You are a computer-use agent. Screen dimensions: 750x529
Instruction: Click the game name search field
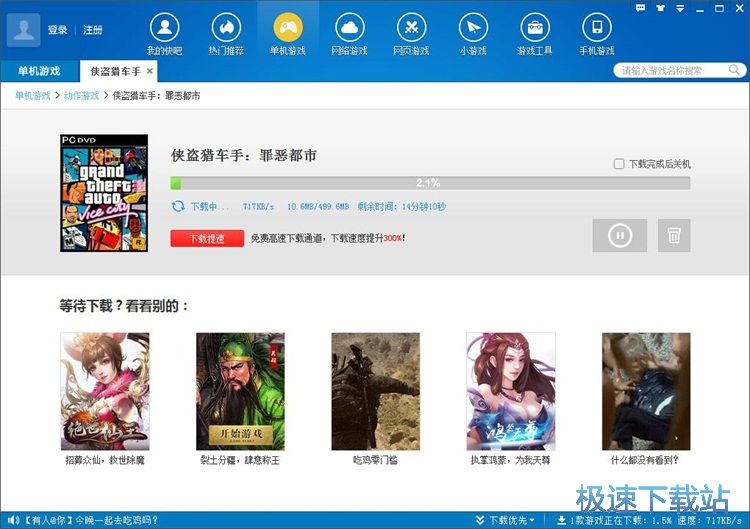[x=673, y=71]
